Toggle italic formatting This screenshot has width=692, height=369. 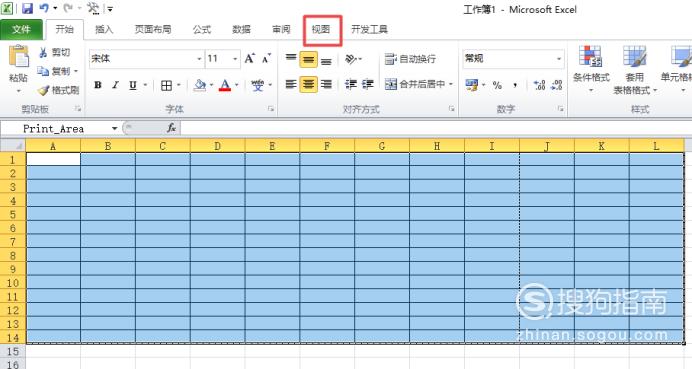(115, 85)
